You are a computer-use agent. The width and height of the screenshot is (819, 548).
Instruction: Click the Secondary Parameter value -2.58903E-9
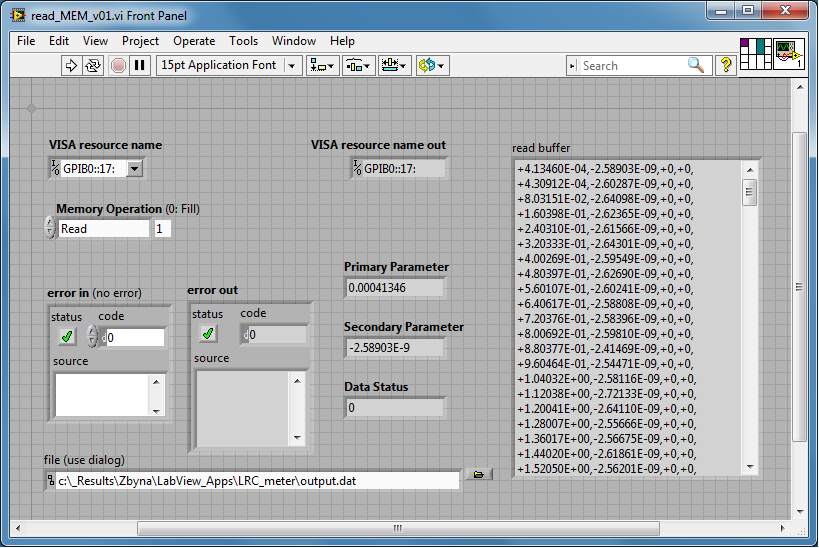(x=394, y=348)
